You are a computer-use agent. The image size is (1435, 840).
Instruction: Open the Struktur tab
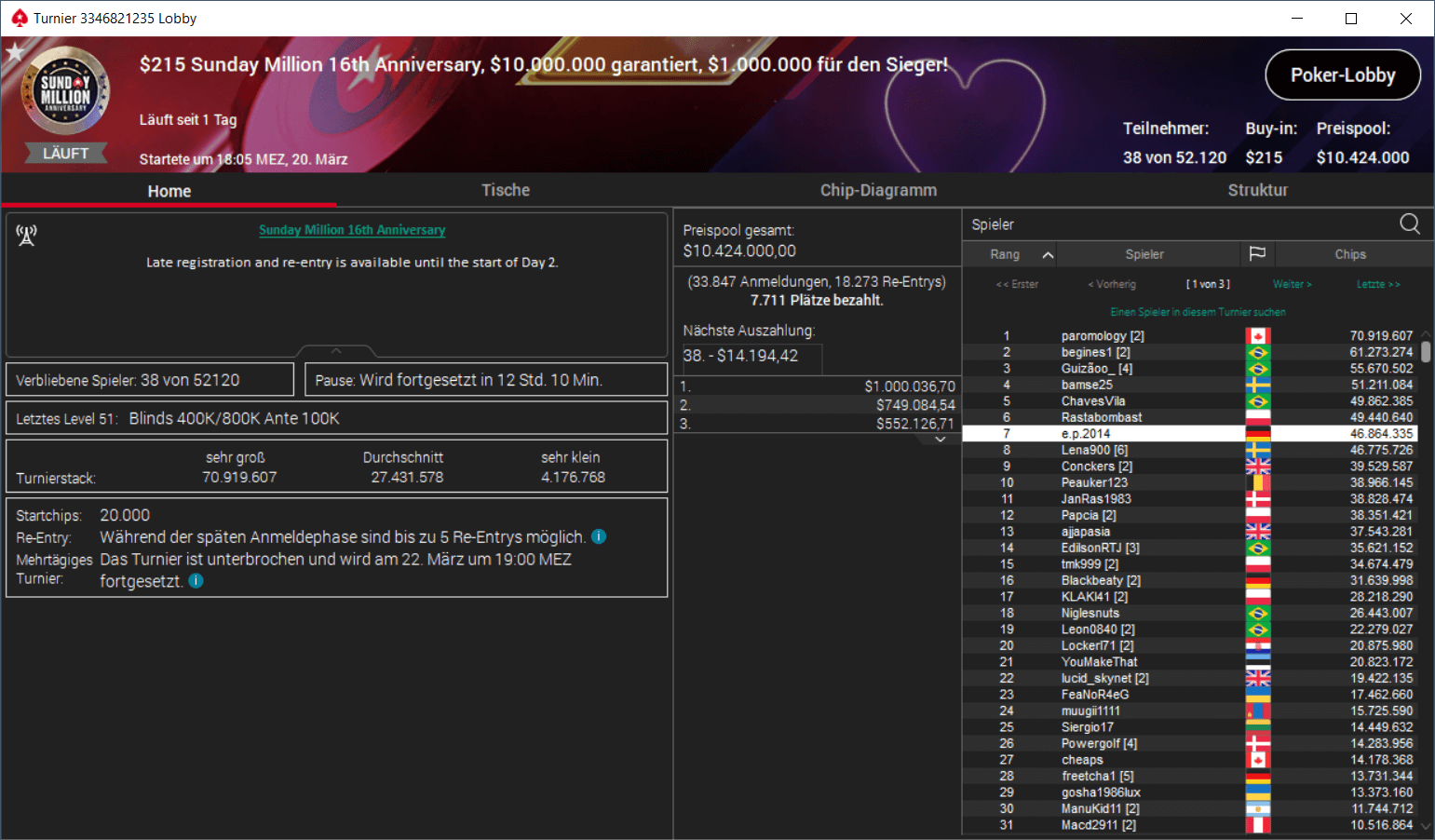pyautogui.click(x=1257, y=190)
